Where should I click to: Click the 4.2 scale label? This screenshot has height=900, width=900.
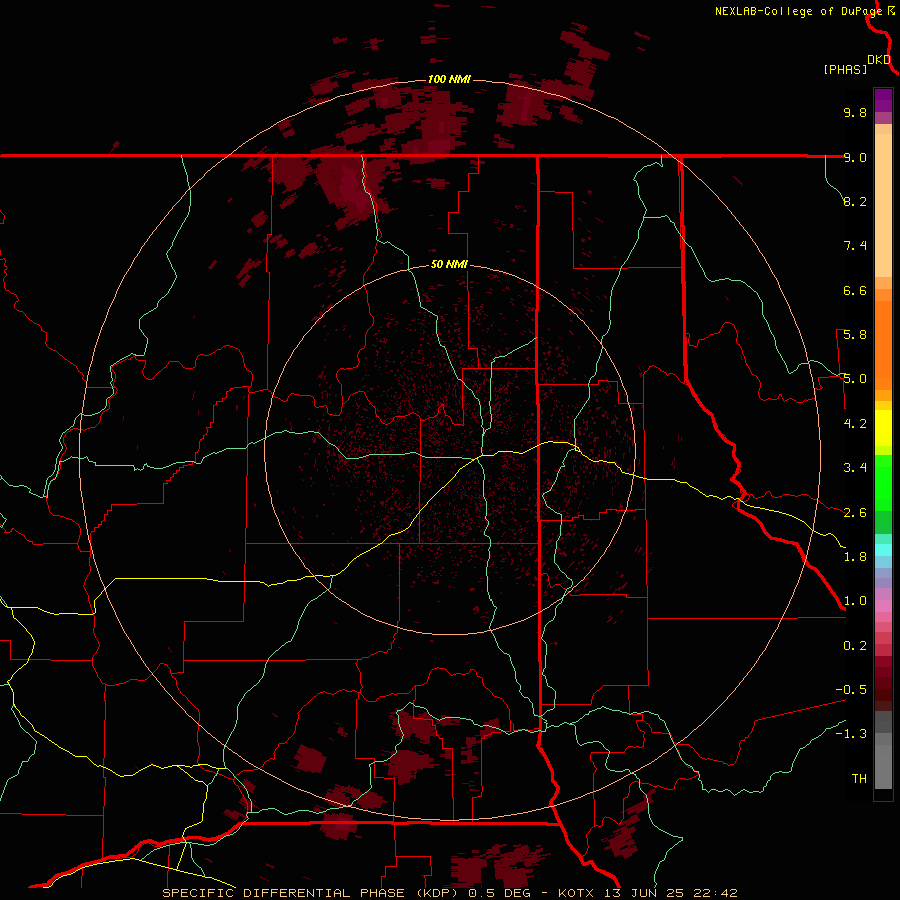(855, 424)
